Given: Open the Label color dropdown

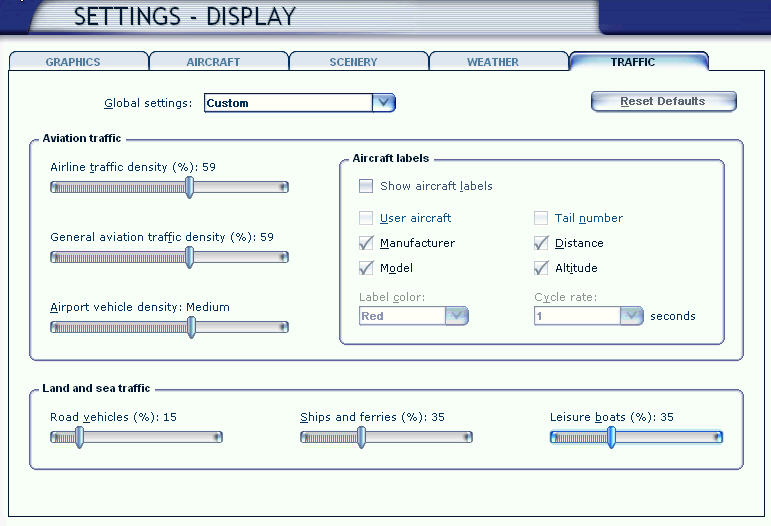Looking at the screenshot, I should click(x=456, y=316).
